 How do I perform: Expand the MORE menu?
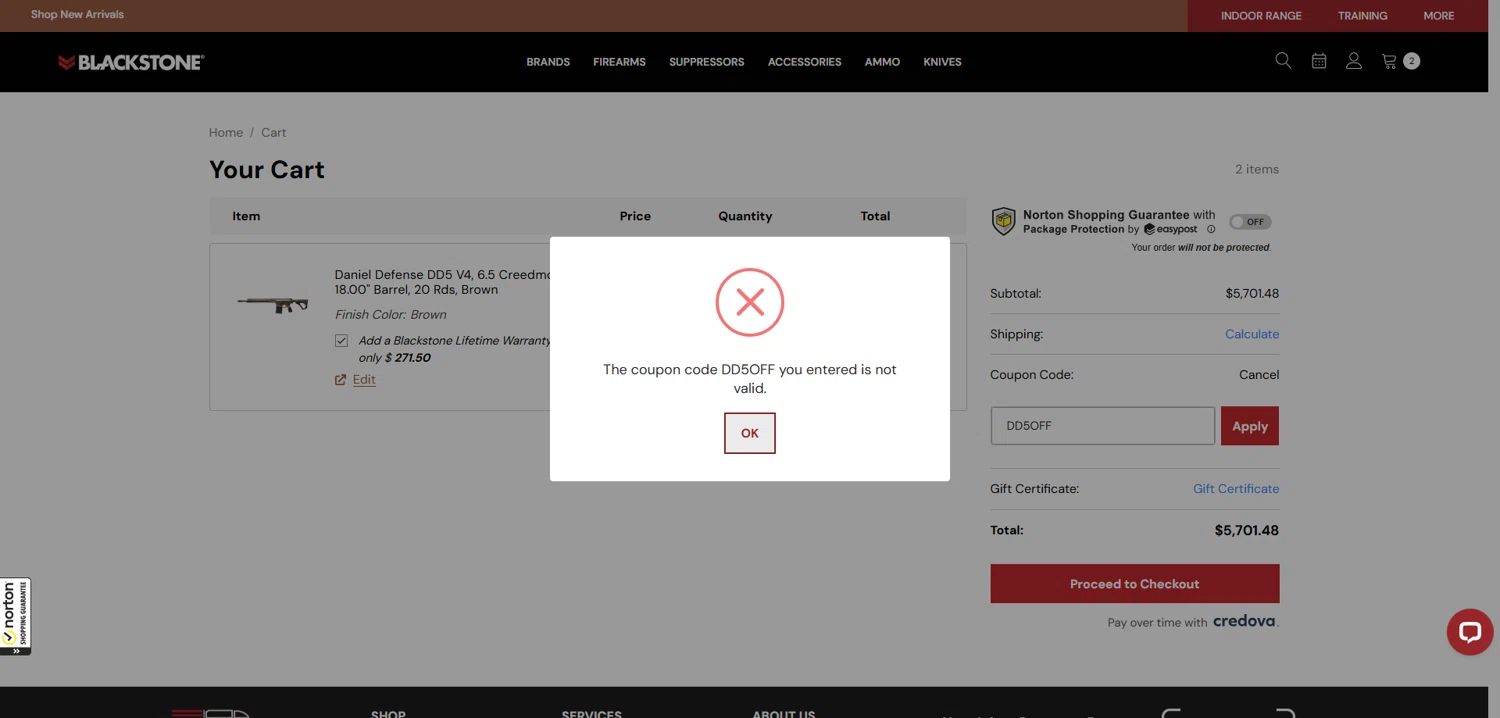(x=1439, y=16)
